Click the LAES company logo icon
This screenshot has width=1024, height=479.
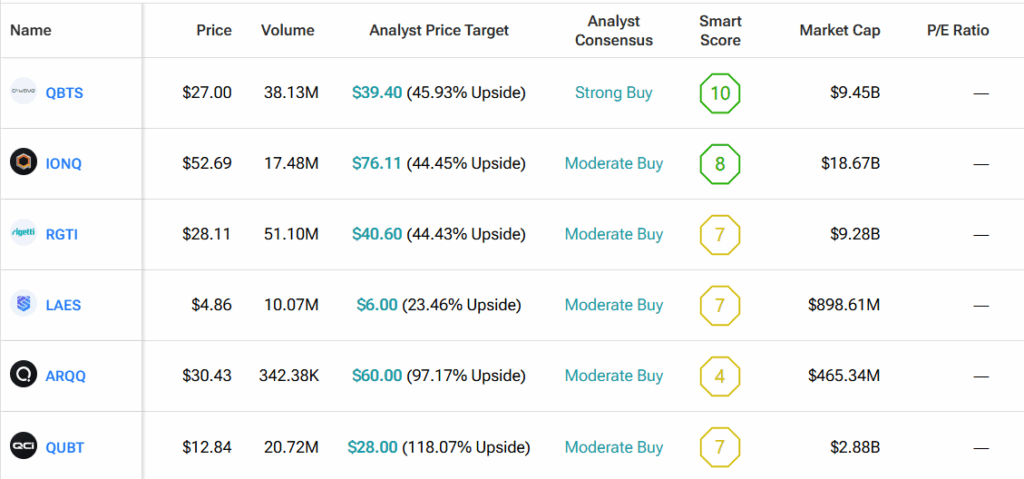click(x=23, y=305)
